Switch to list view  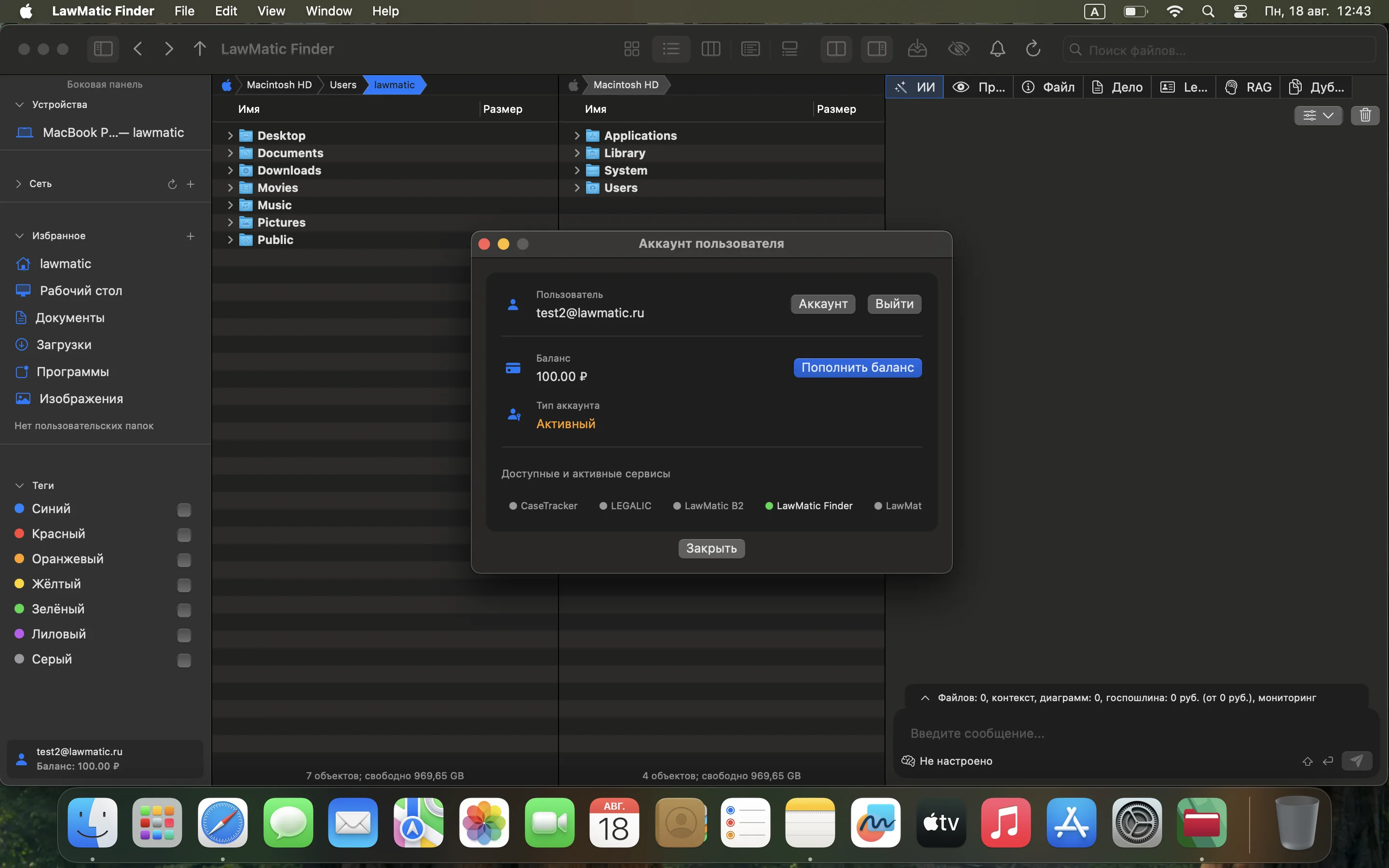(x=671, y=49)
